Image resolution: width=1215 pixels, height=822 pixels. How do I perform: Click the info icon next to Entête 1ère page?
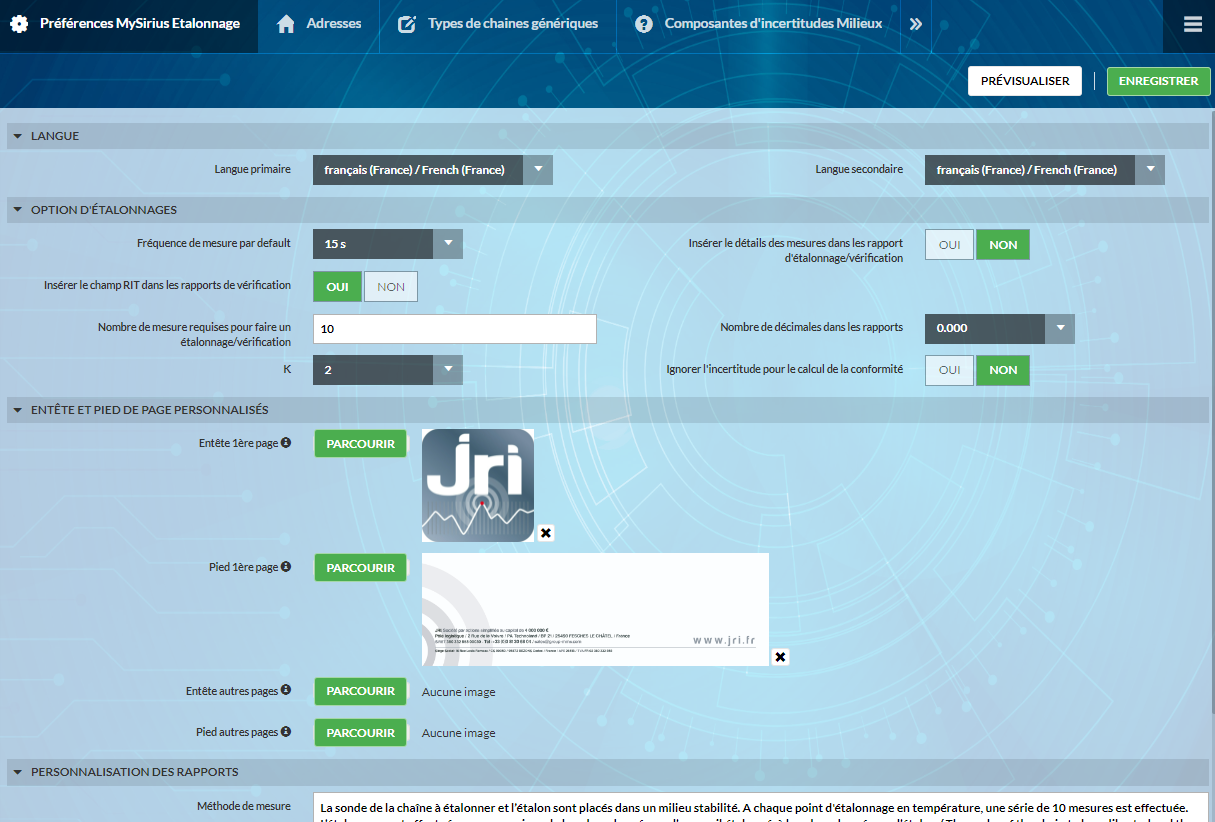[x=286, y=443]
